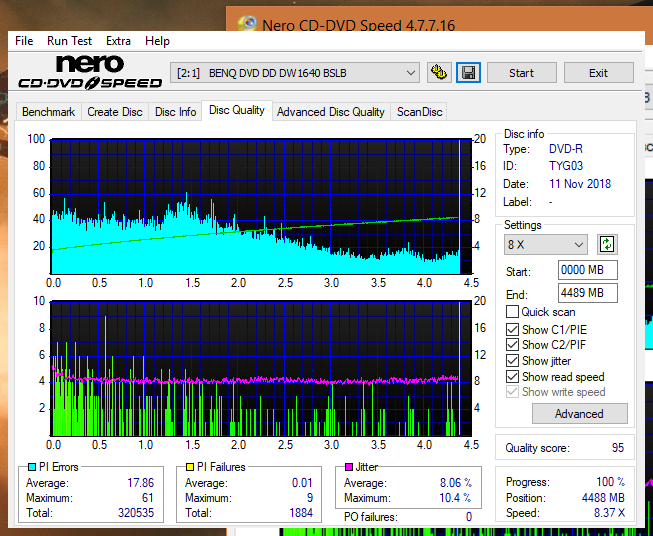Select the Disc Quality tab
The image size is (653, 536).
[x=237, y=110]
